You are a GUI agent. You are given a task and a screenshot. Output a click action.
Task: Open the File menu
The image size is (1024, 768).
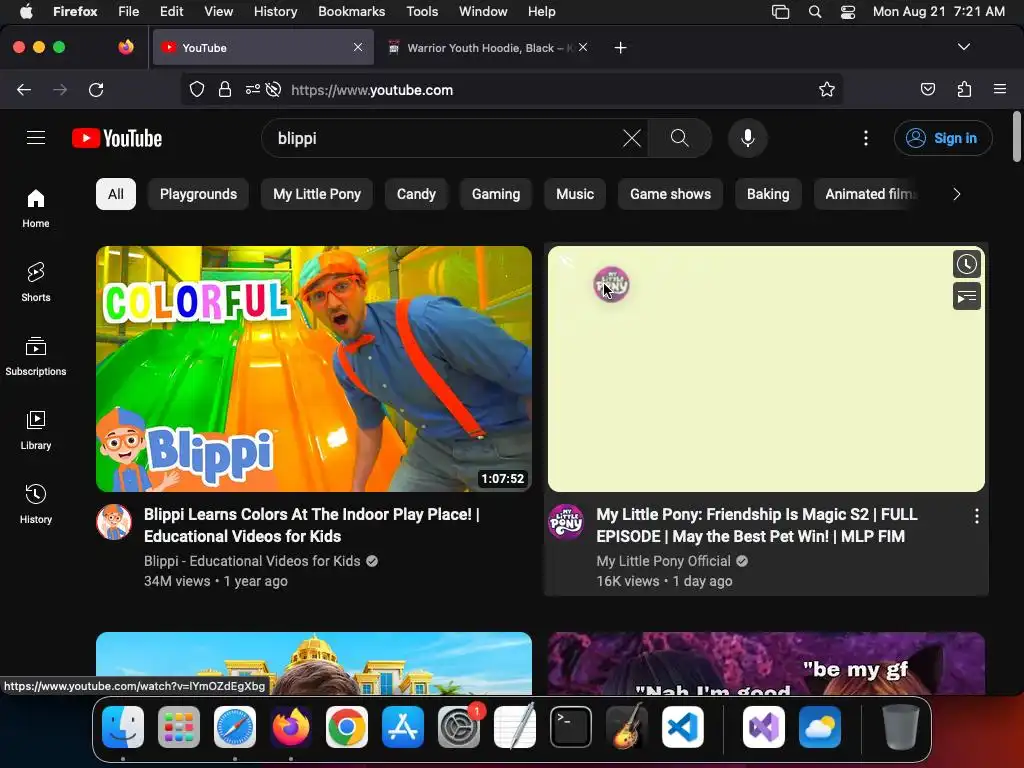tap(128, 11)
